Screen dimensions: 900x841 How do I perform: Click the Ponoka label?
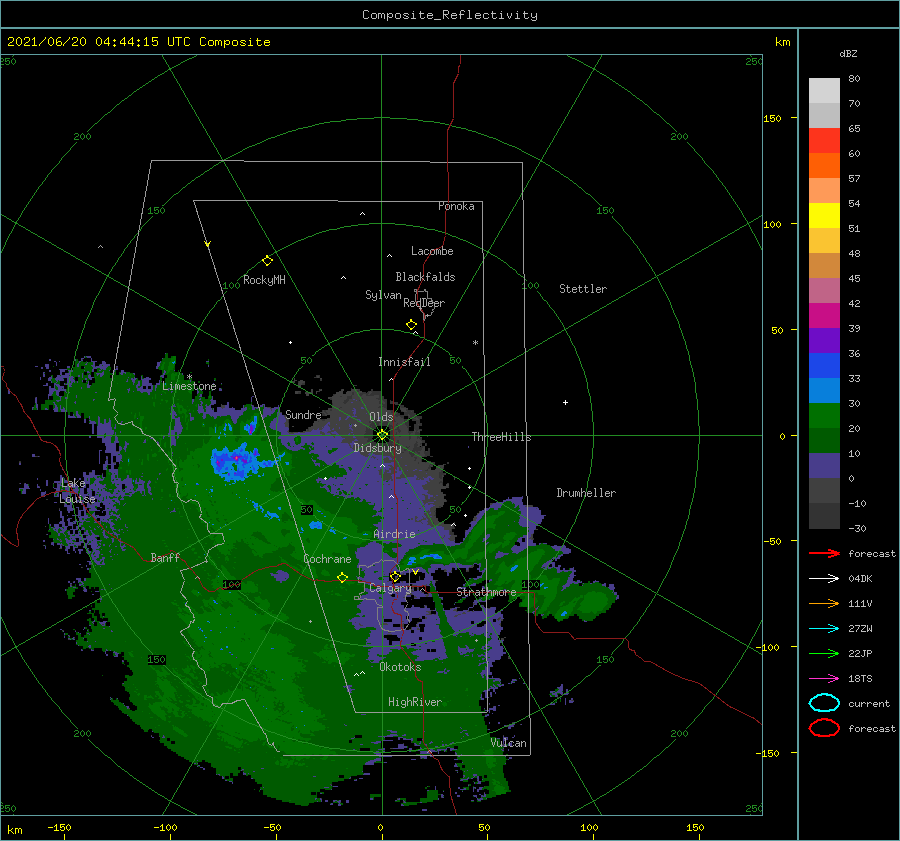(x=456, y=206)
